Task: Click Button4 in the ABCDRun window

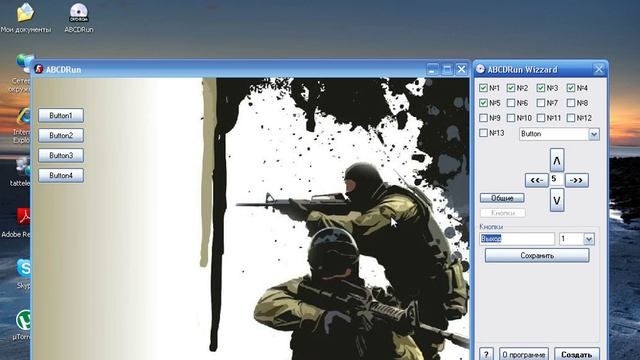Action: (x=61, y=176)
